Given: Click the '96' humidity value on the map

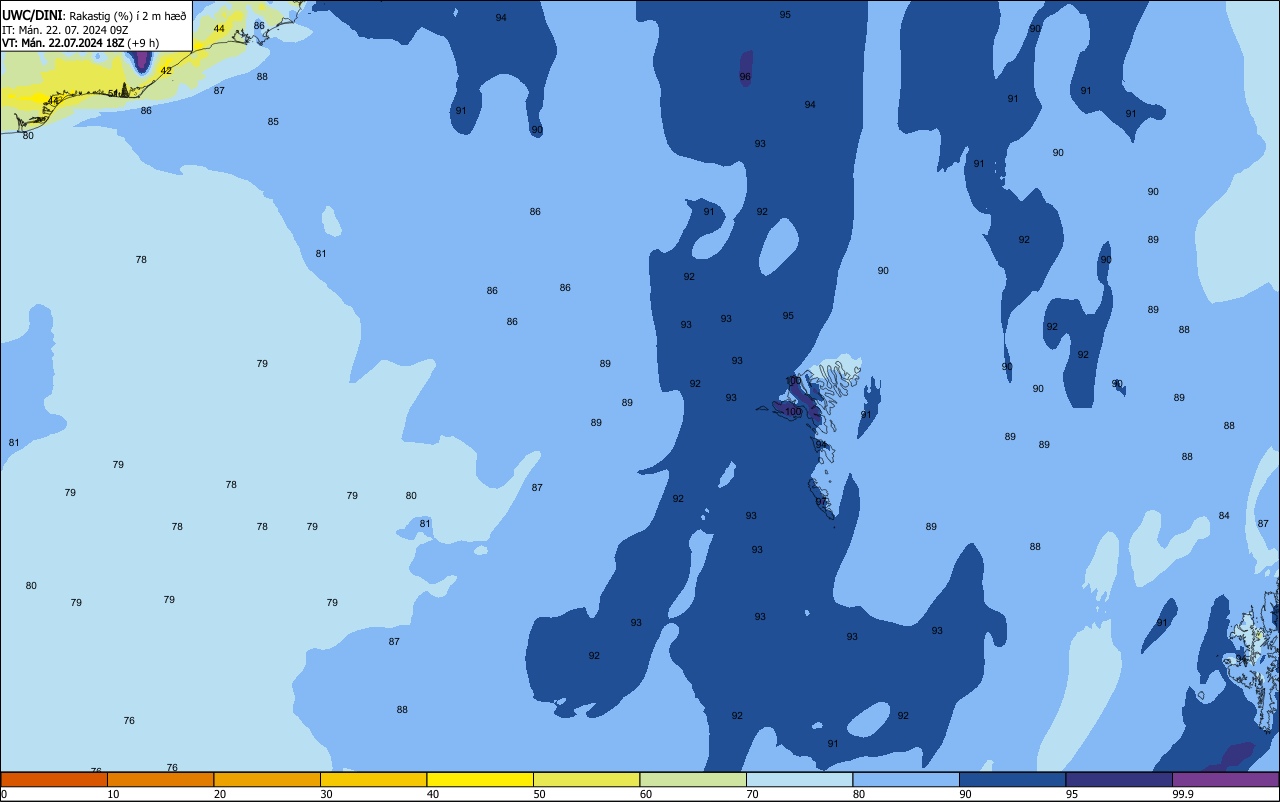Looking at the screenshot, I should [745, 77].
